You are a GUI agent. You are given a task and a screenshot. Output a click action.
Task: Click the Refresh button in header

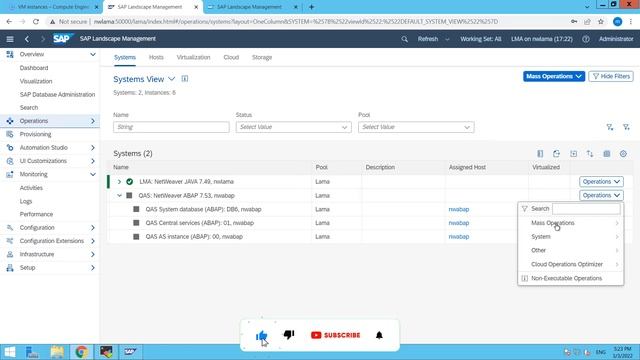(x=427, y=39)
